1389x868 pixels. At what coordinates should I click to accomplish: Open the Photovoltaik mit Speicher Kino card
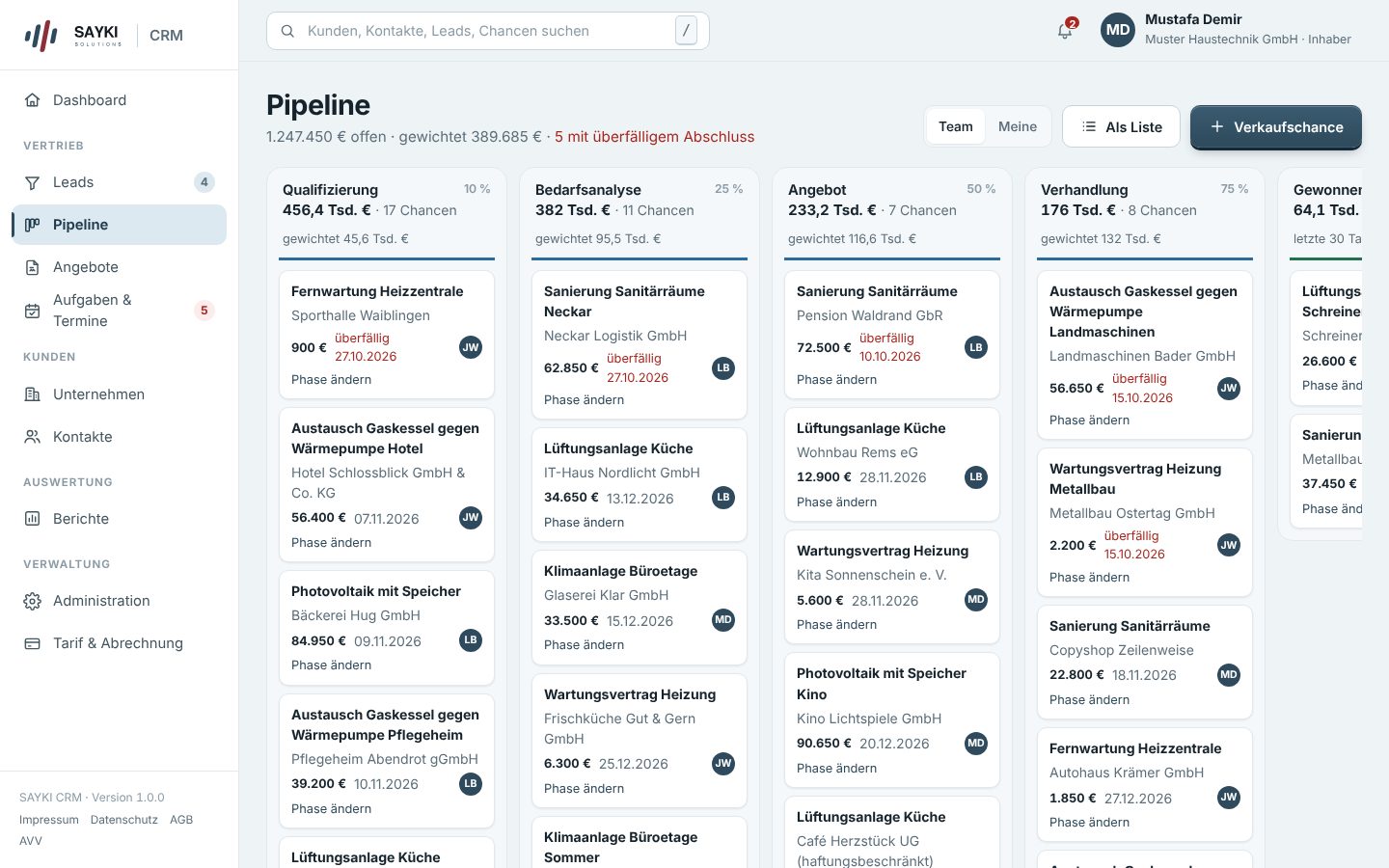pyautogui.click(x=892, y=719)
